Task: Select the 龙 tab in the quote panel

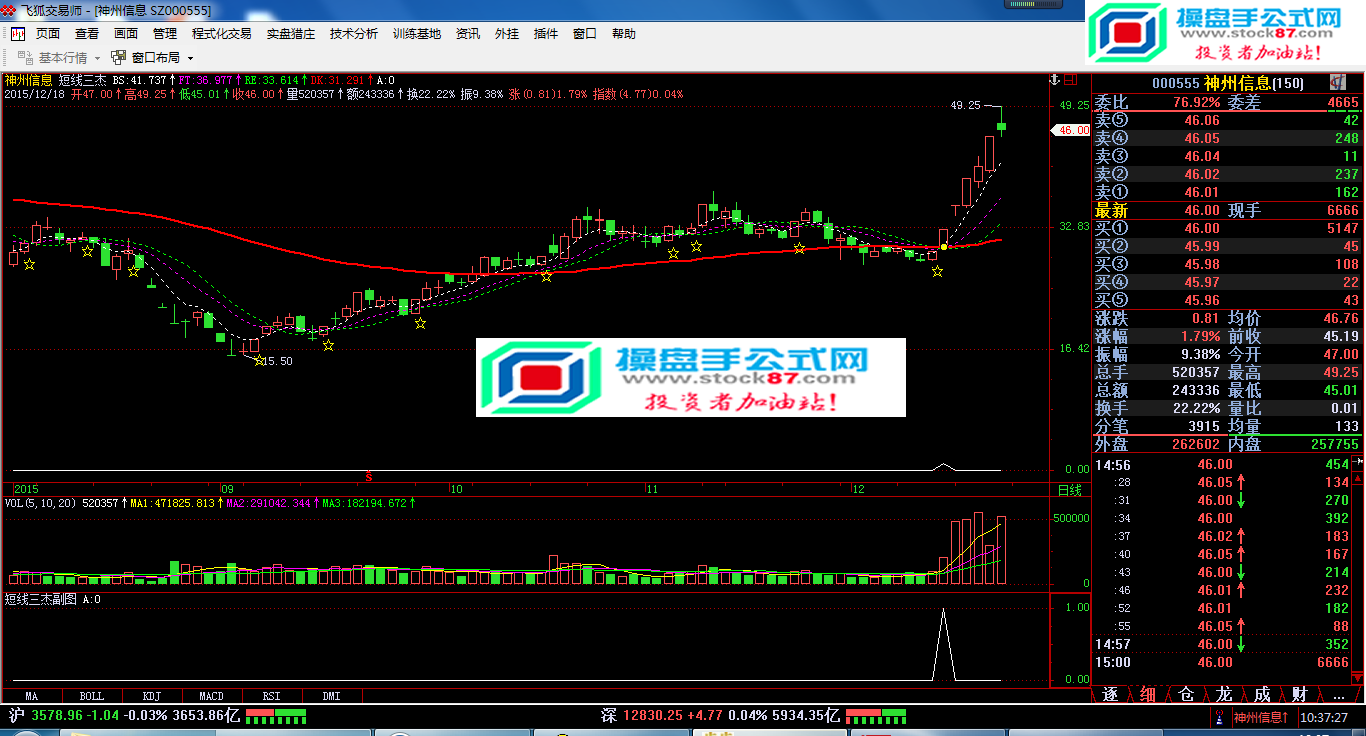Action: [1224, 694]
